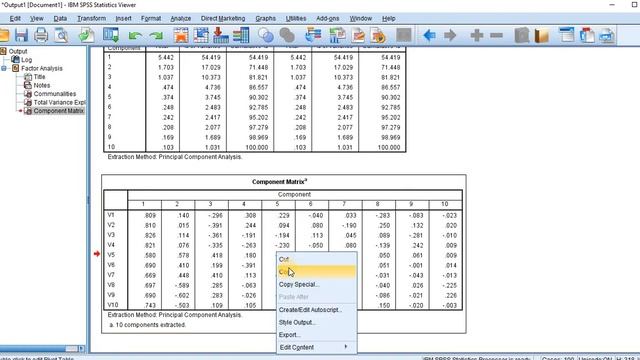
Task: Open the Edit menu
Action: point(15,18)
